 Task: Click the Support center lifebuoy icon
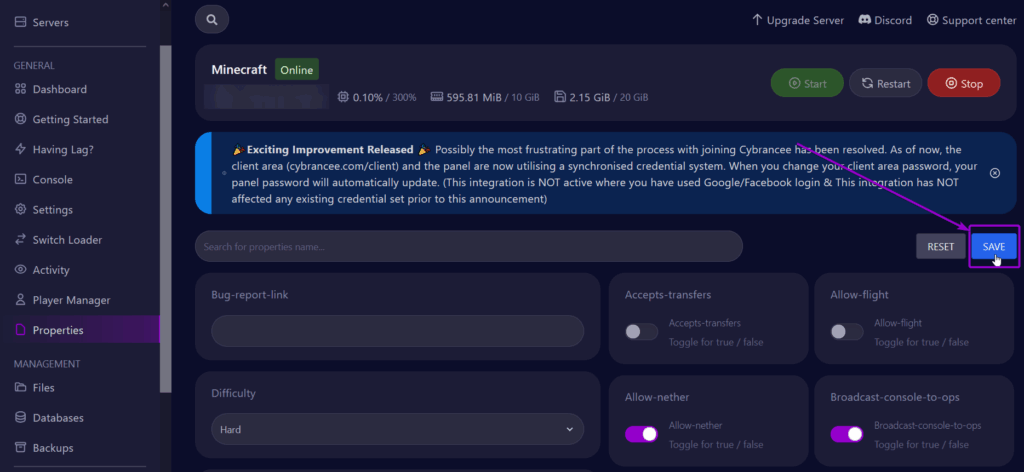point(933,20)
